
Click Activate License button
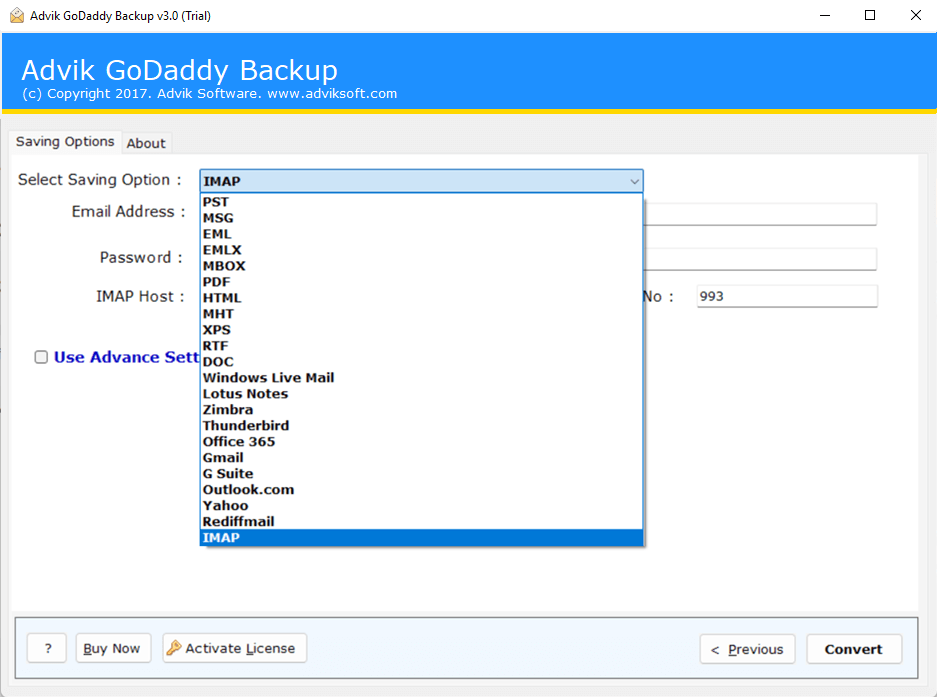234,648
